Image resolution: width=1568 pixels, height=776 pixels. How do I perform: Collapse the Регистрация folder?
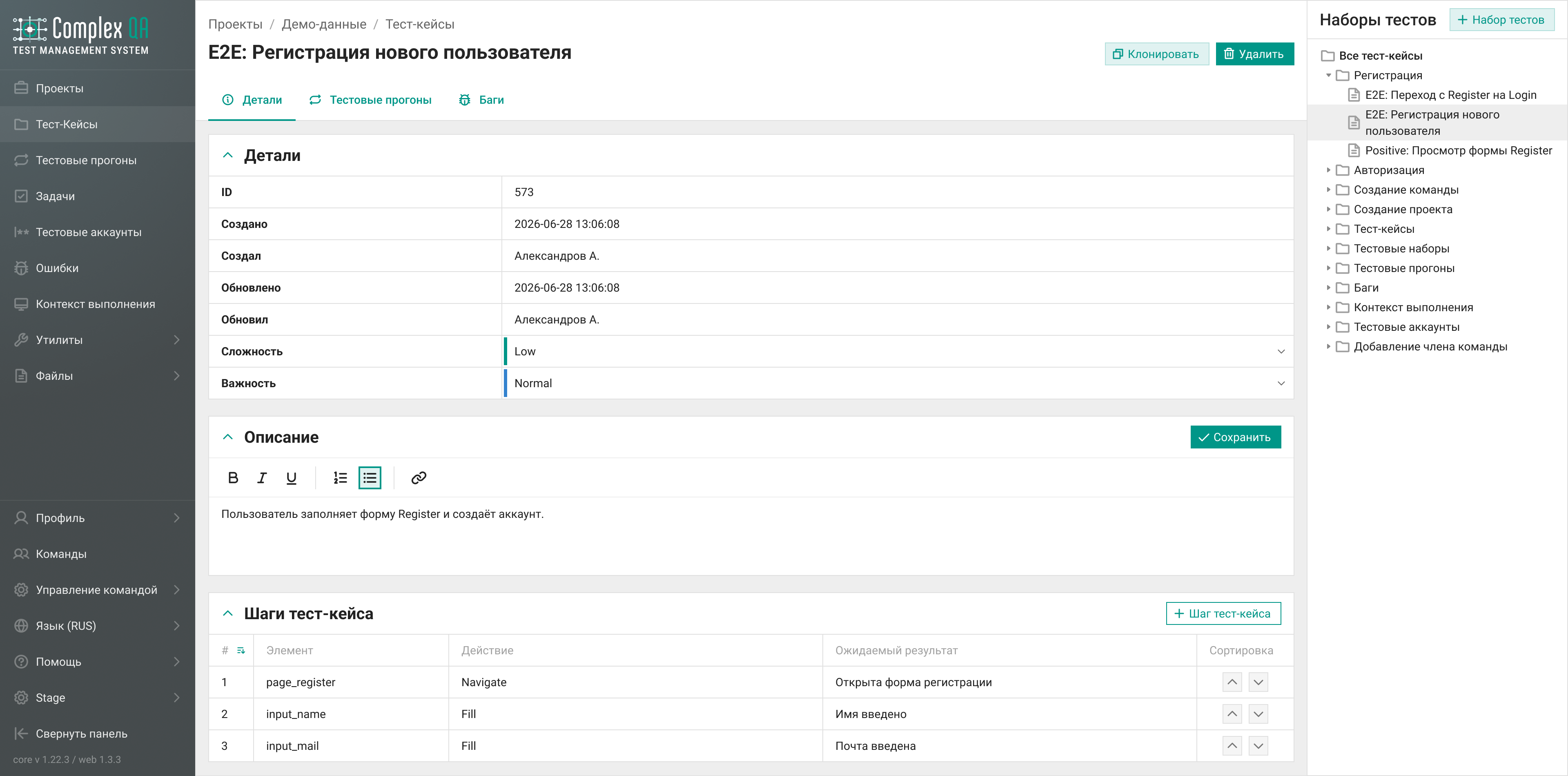point(1328,76)
